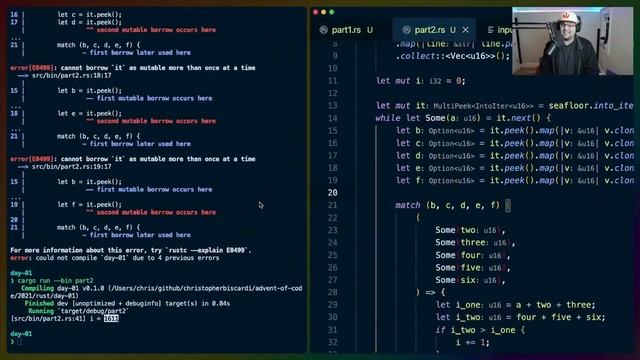The height and width of the screenshot is (360, 640).
Task: Click 'let i_one: u16 = a + two + three;'
Action: click(x=516, y=305)
